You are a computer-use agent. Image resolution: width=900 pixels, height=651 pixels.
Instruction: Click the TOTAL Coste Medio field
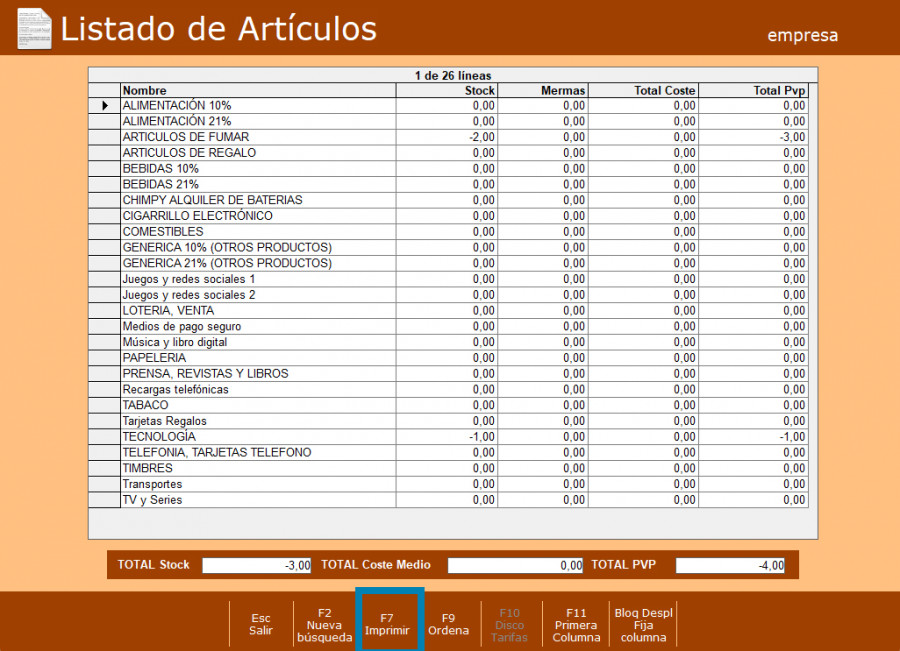tap(515, 565)
